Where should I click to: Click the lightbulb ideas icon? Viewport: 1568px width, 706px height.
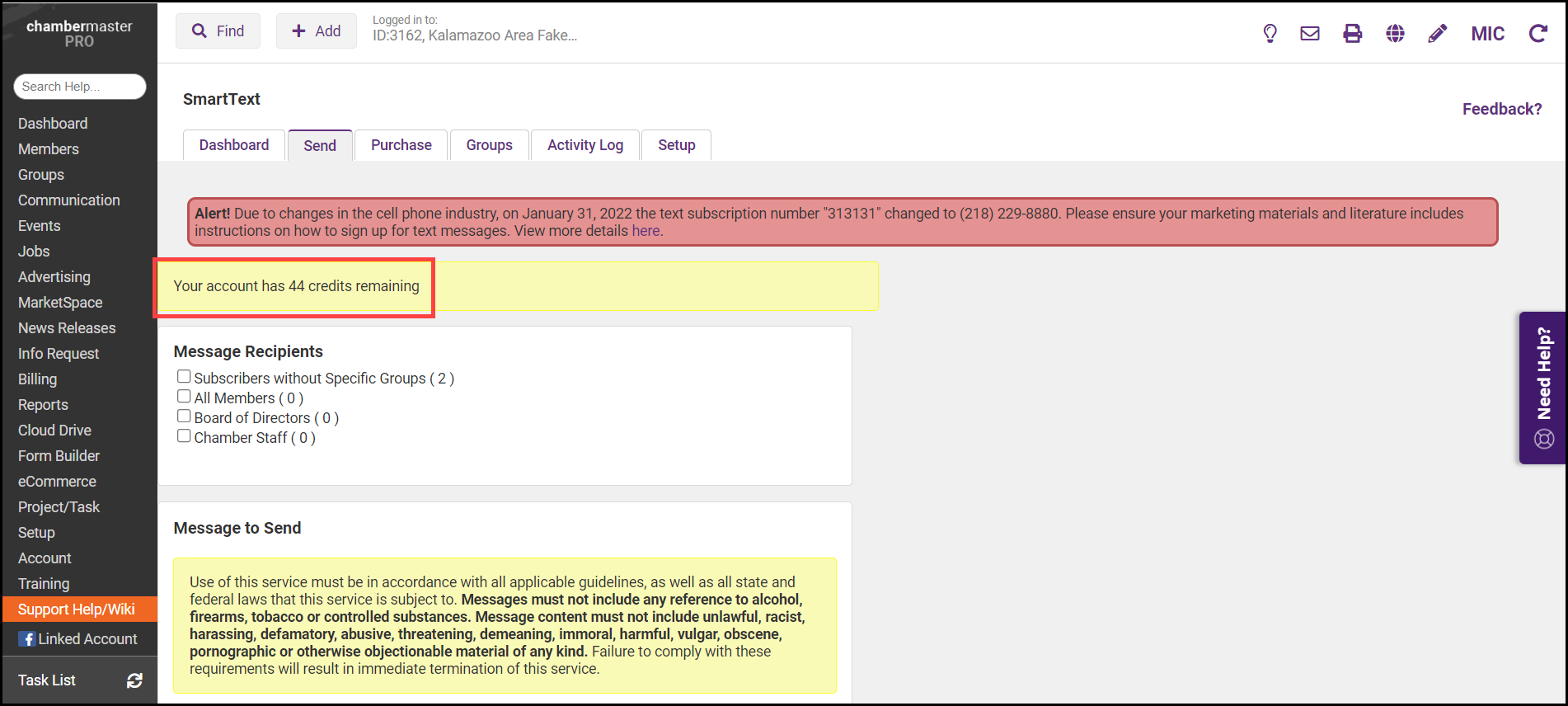click(1270, 33)
